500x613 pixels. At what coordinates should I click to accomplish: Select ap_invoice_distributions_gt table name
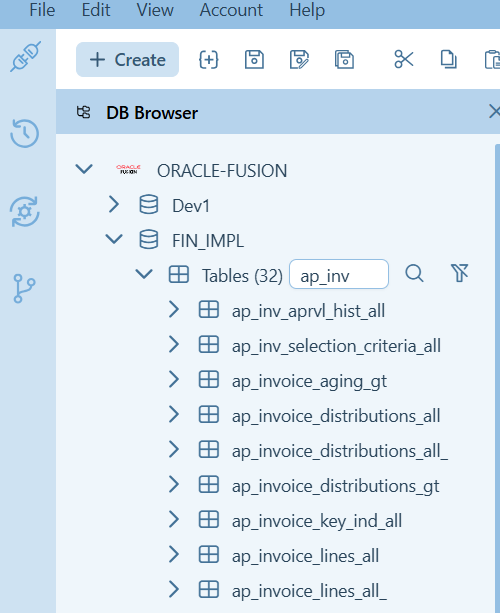click(335, 486)
